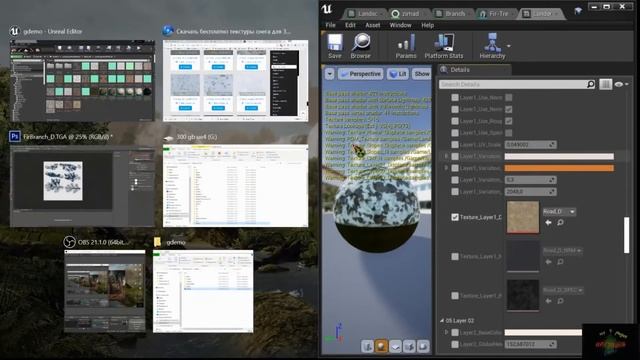Screen dimensions: 640x360
Task: Expand the orange Layer1_Variation color row
Action: [446, 168]
